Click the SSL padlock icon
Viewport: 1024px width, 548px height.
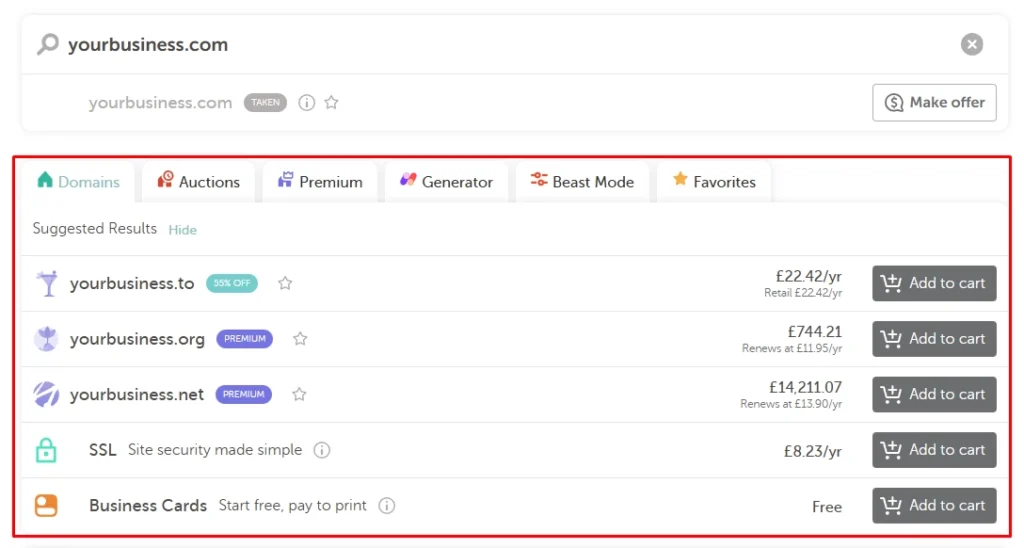point(46,450)
